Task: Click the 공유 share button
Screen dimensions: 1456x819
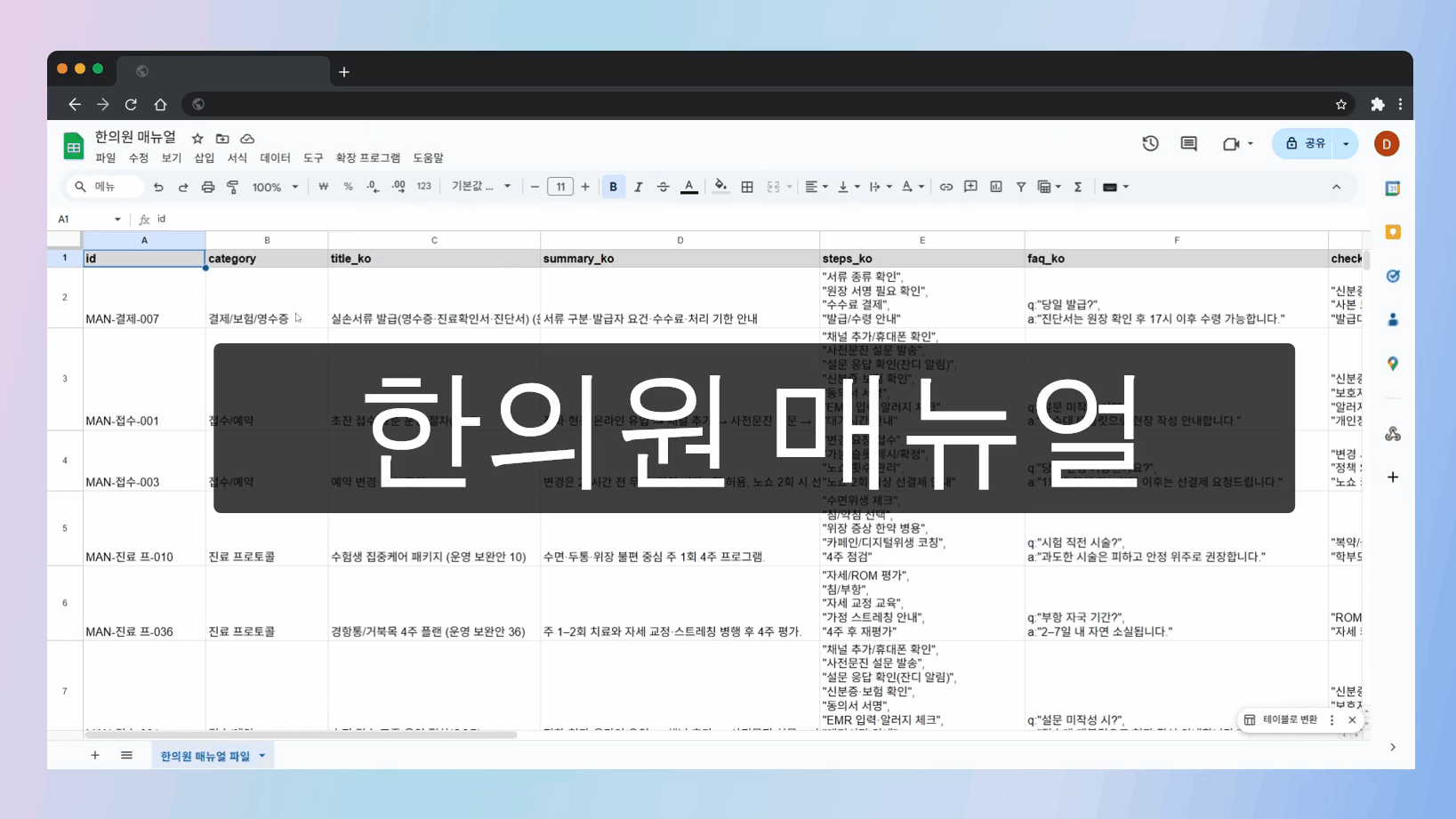Action: coord(1305,143)
